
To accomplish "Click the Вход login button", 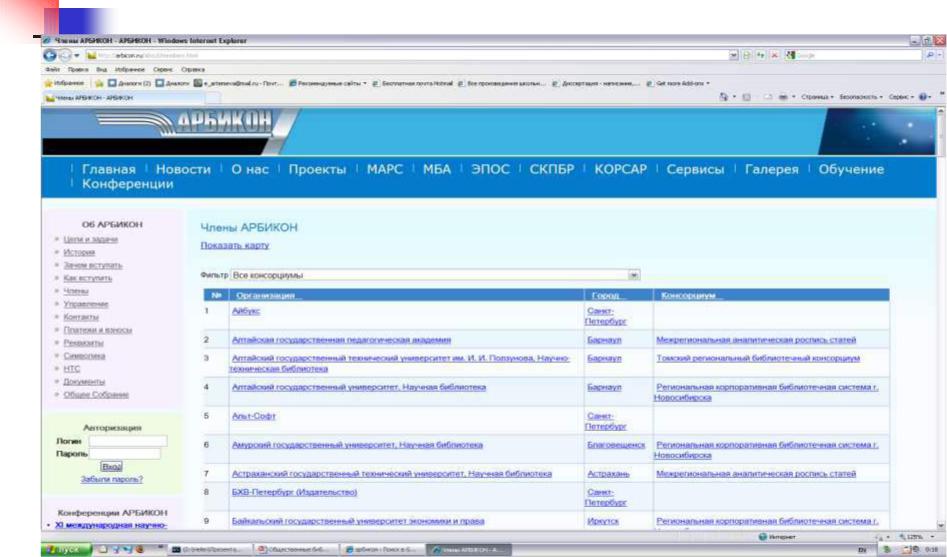I will click(x=112, y=466).
